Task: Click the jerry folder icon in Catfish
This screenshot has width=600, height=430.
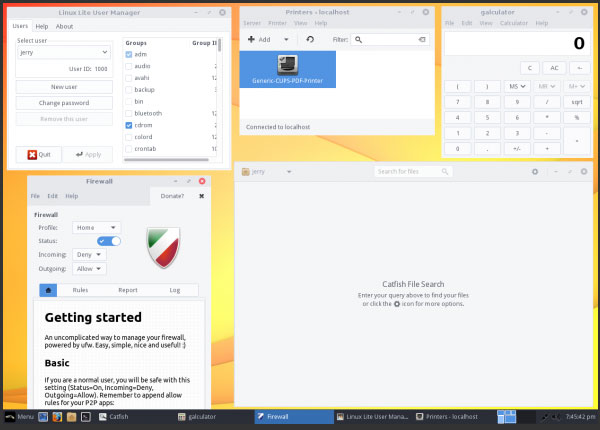Action: pyautogui.click(x=246, y=172)
